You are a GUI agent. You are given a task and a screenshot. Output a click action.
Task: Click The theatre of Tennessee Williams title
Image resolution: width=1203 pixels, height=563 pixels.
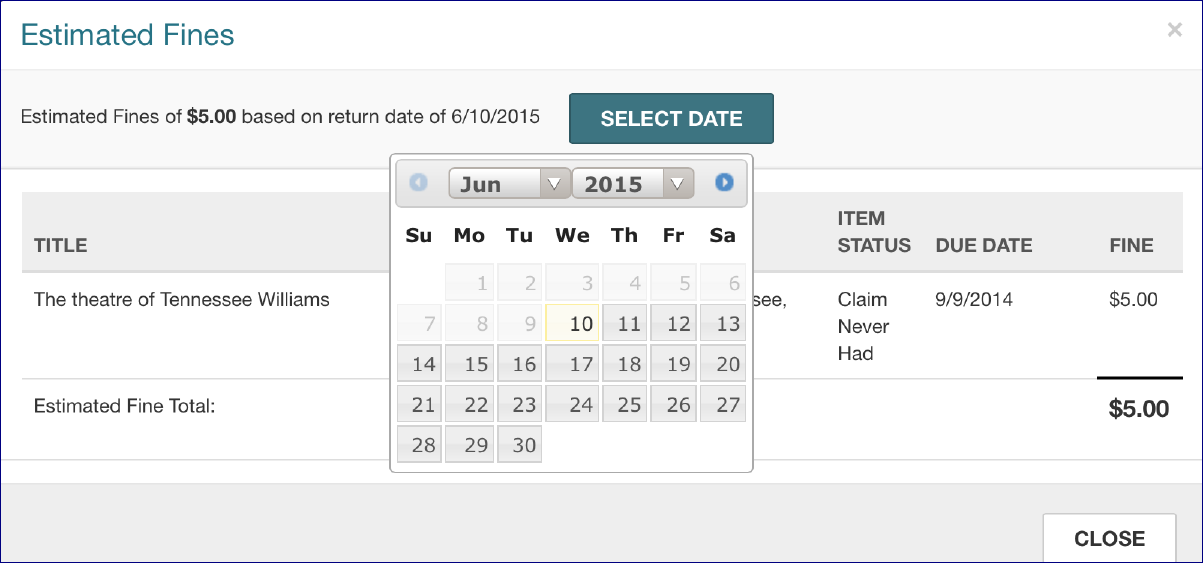[x=182, y=299]
